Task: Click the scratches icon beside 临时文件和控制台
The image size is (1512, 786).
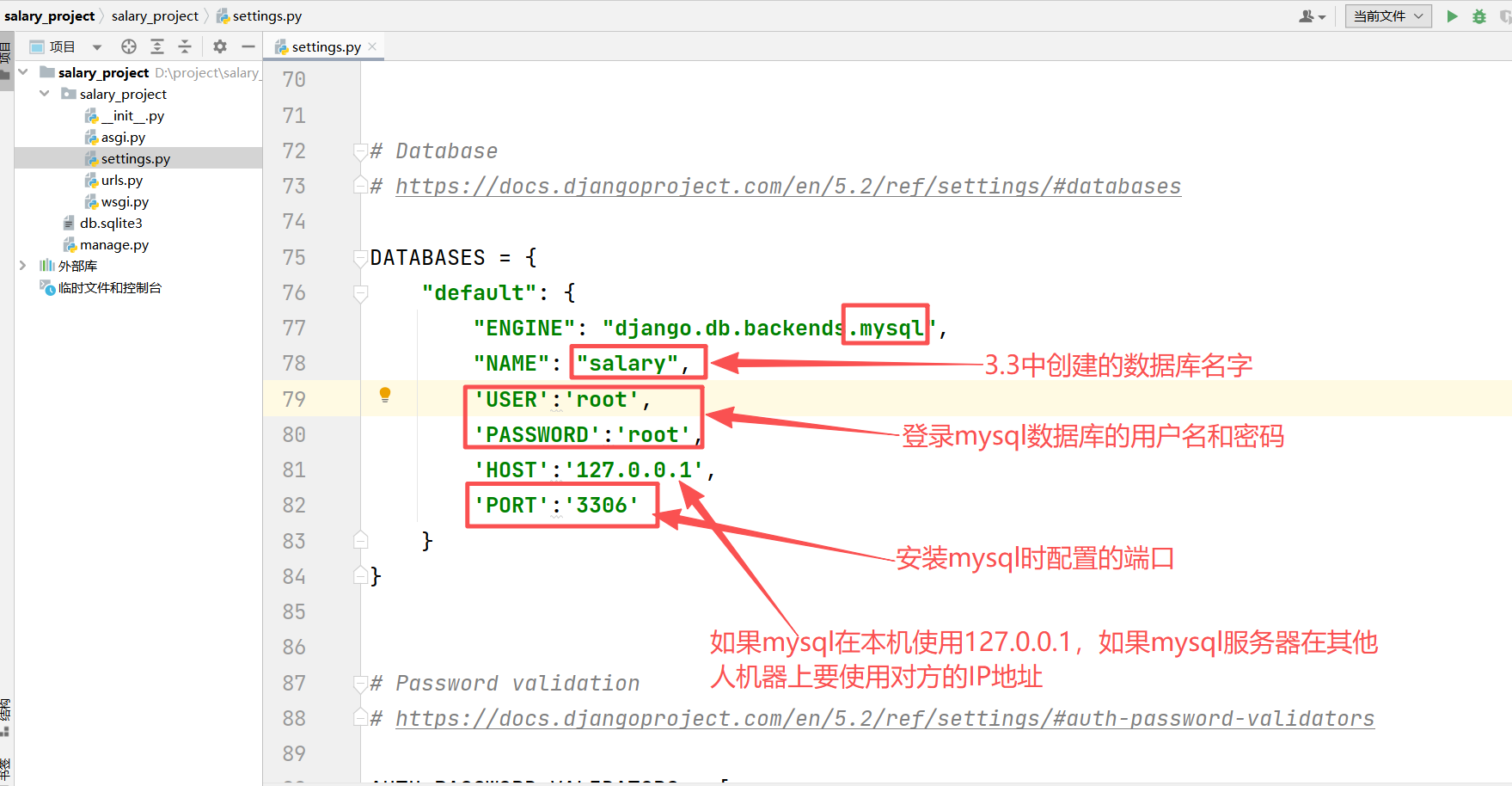Action: (x=47, y=287)
